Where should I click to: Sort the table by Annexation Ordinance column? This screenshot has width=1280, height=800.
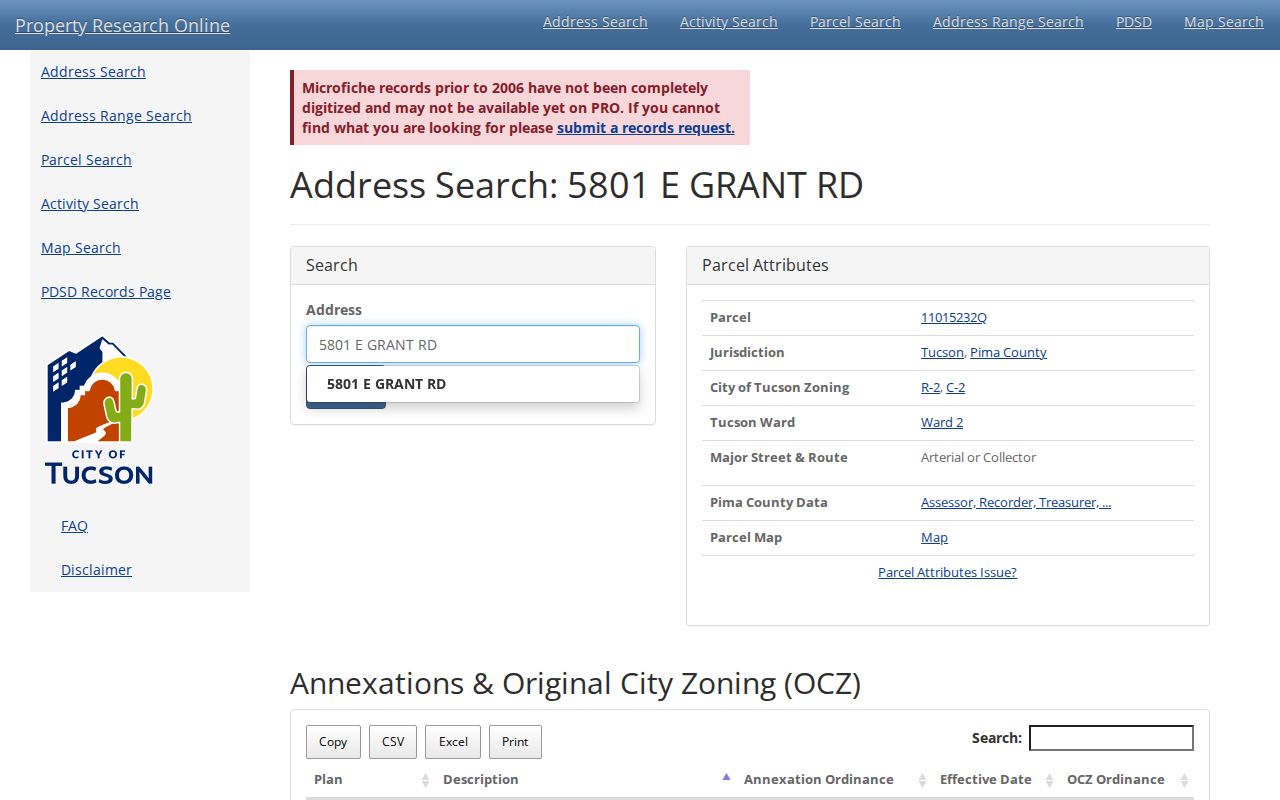pyautogui.click(x=833, y=780)
